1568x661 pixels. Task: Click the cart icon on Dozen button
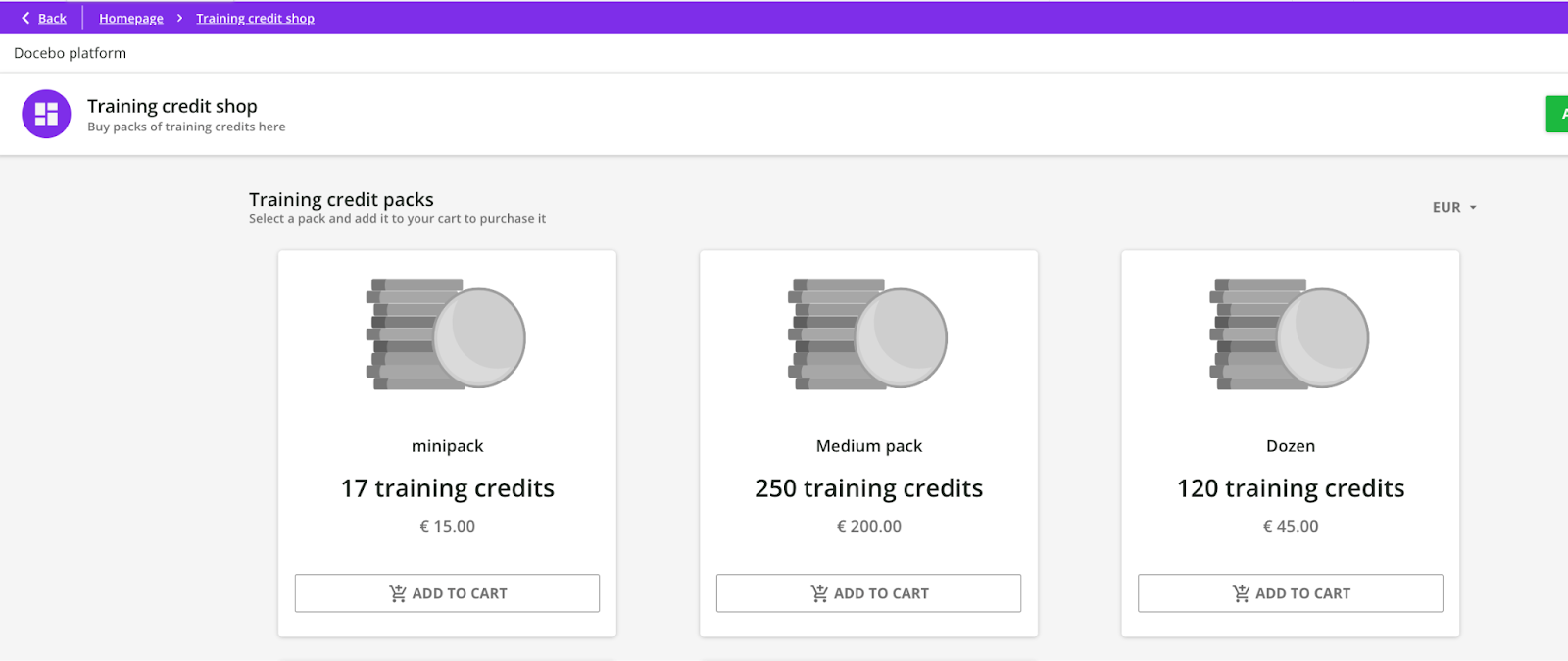1241,593
